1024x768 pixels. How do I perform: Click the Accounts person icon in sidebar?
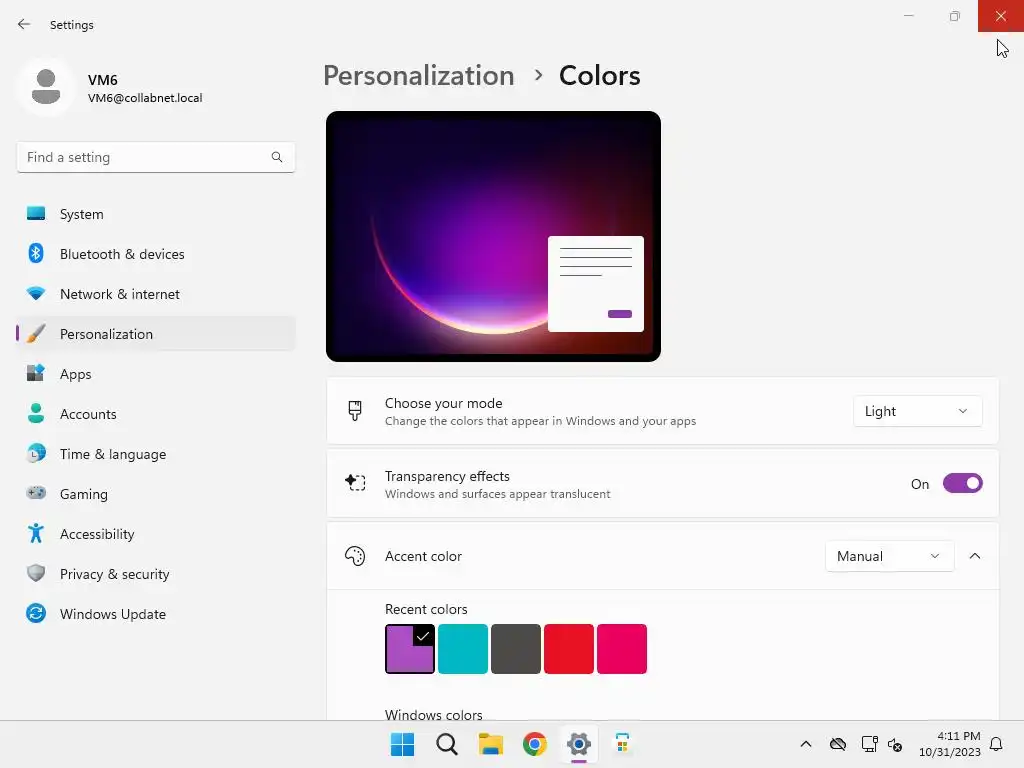point(36,413)
